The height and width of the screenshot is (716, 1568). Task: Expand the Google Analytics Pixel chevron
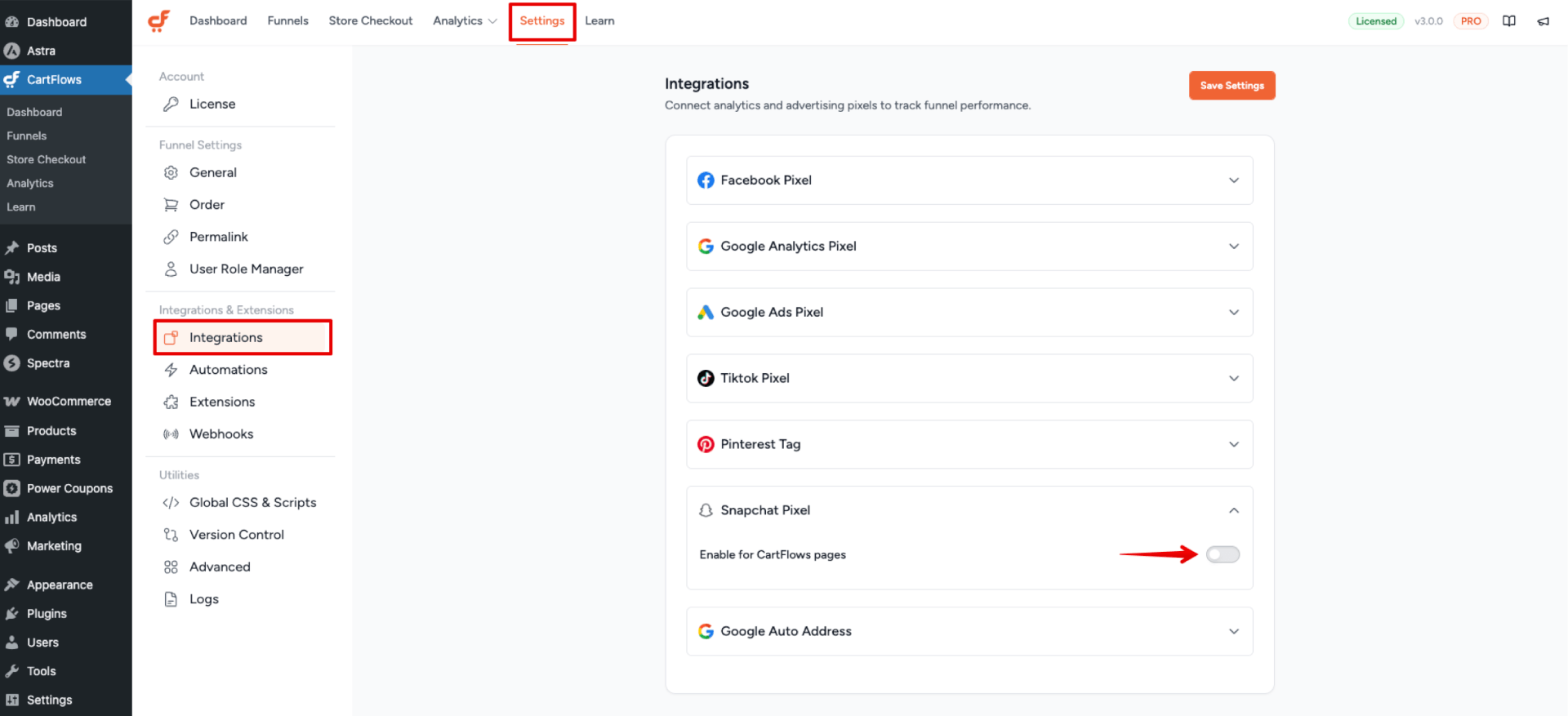point(1234,247)
